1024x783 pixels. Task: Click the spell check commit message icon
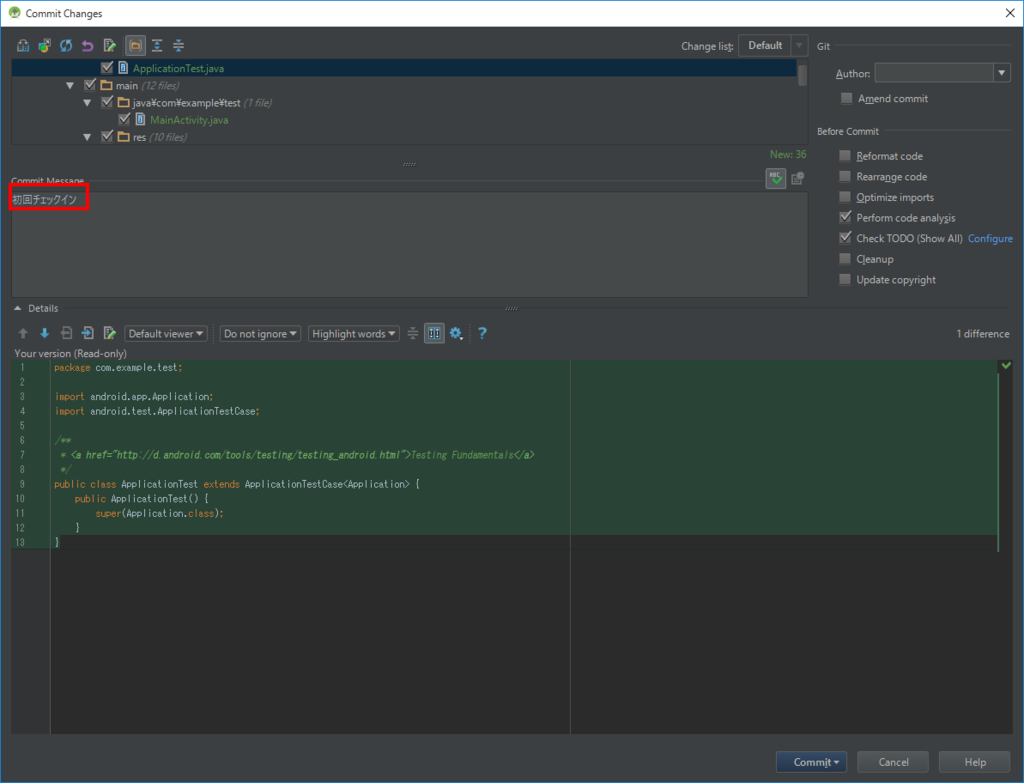point(776,178)
